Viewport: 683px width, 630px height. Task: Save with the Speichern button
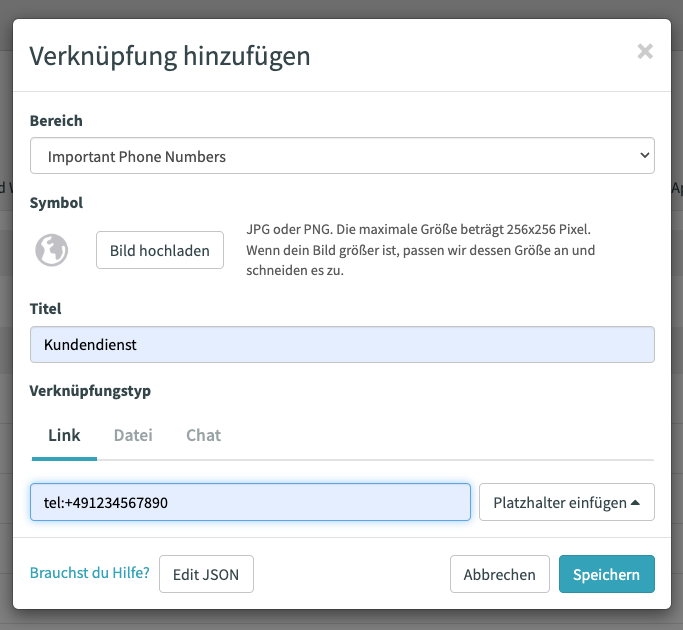607,574
